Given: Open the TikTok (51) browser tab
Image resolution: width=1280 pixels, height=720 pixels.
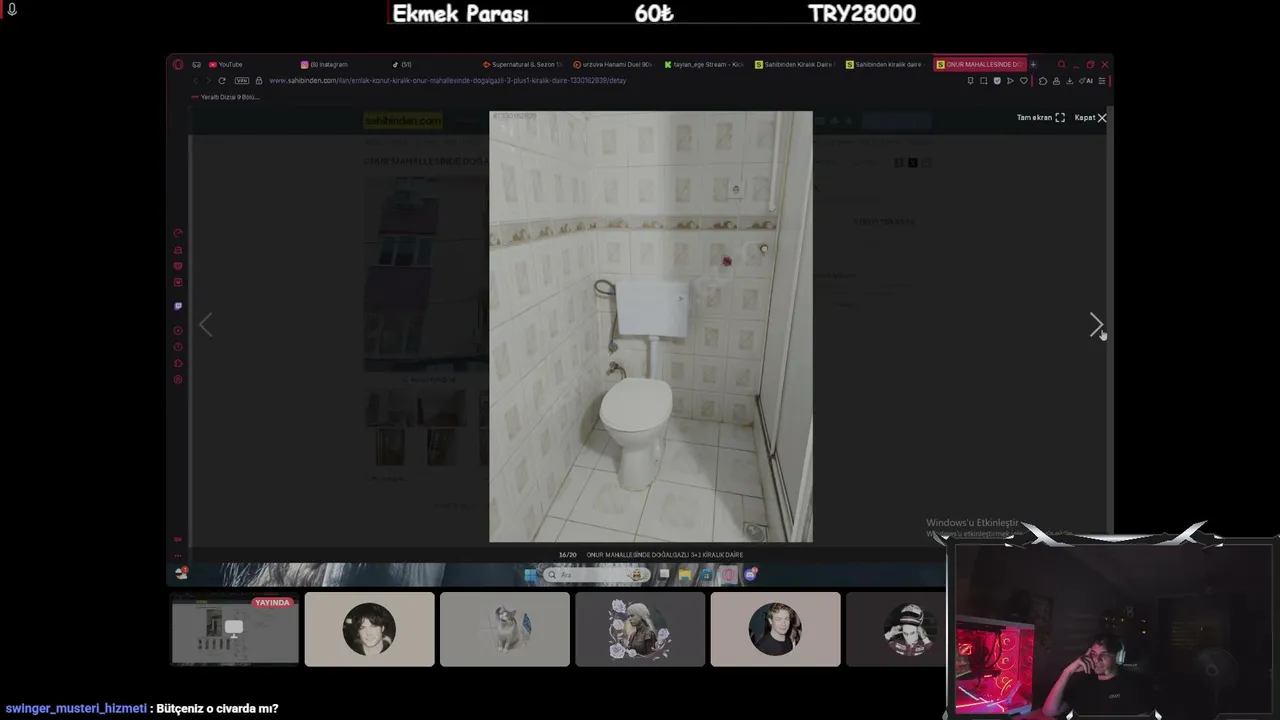Looking at the screenshot, I should coord(402,65).
